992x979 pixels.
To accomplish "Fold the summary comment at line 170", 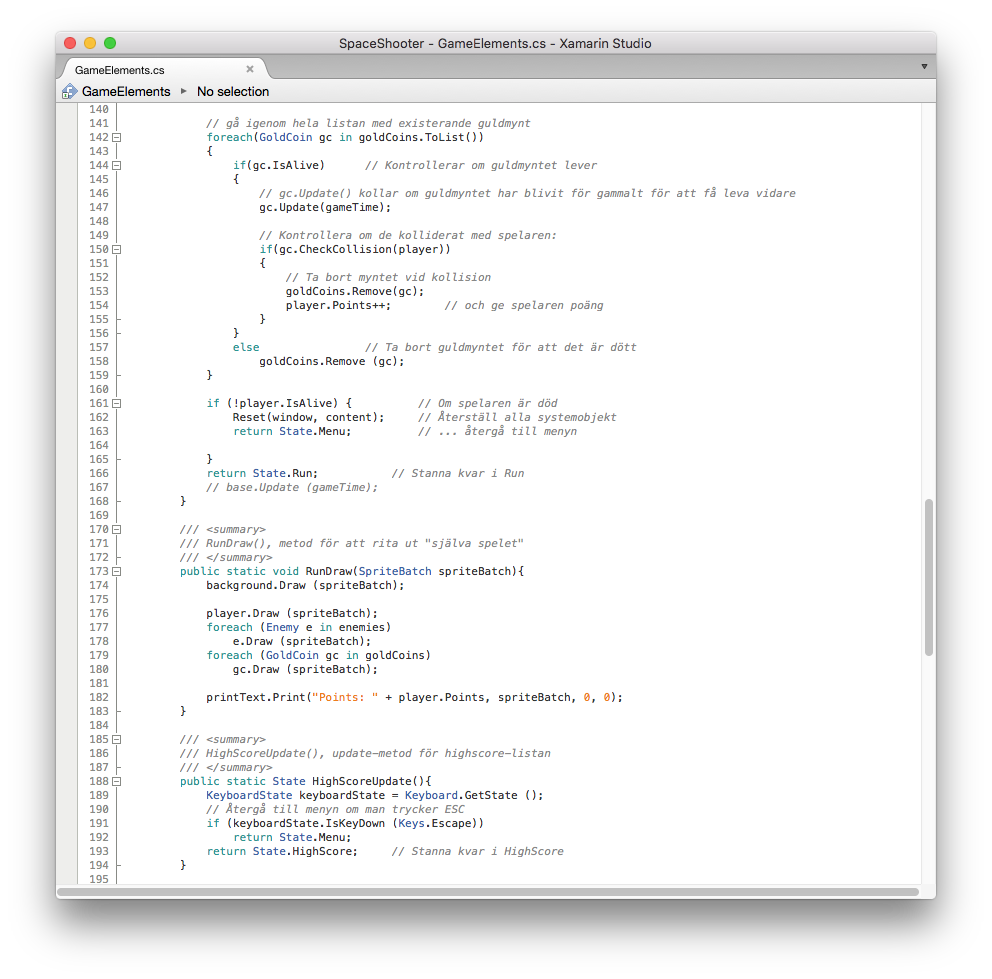I will tap(116, 529).
